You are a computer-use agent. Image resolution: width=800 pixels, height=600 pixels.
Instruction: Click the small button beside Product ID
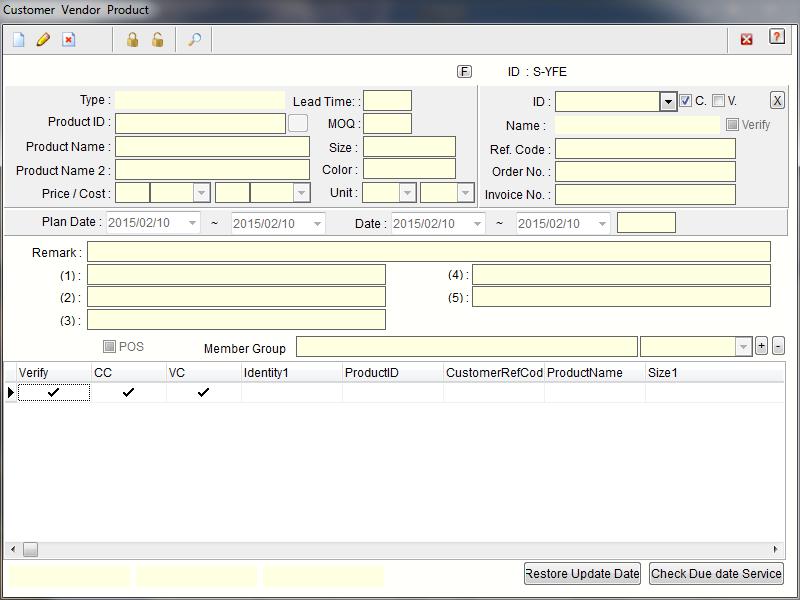tap(298, 123)
